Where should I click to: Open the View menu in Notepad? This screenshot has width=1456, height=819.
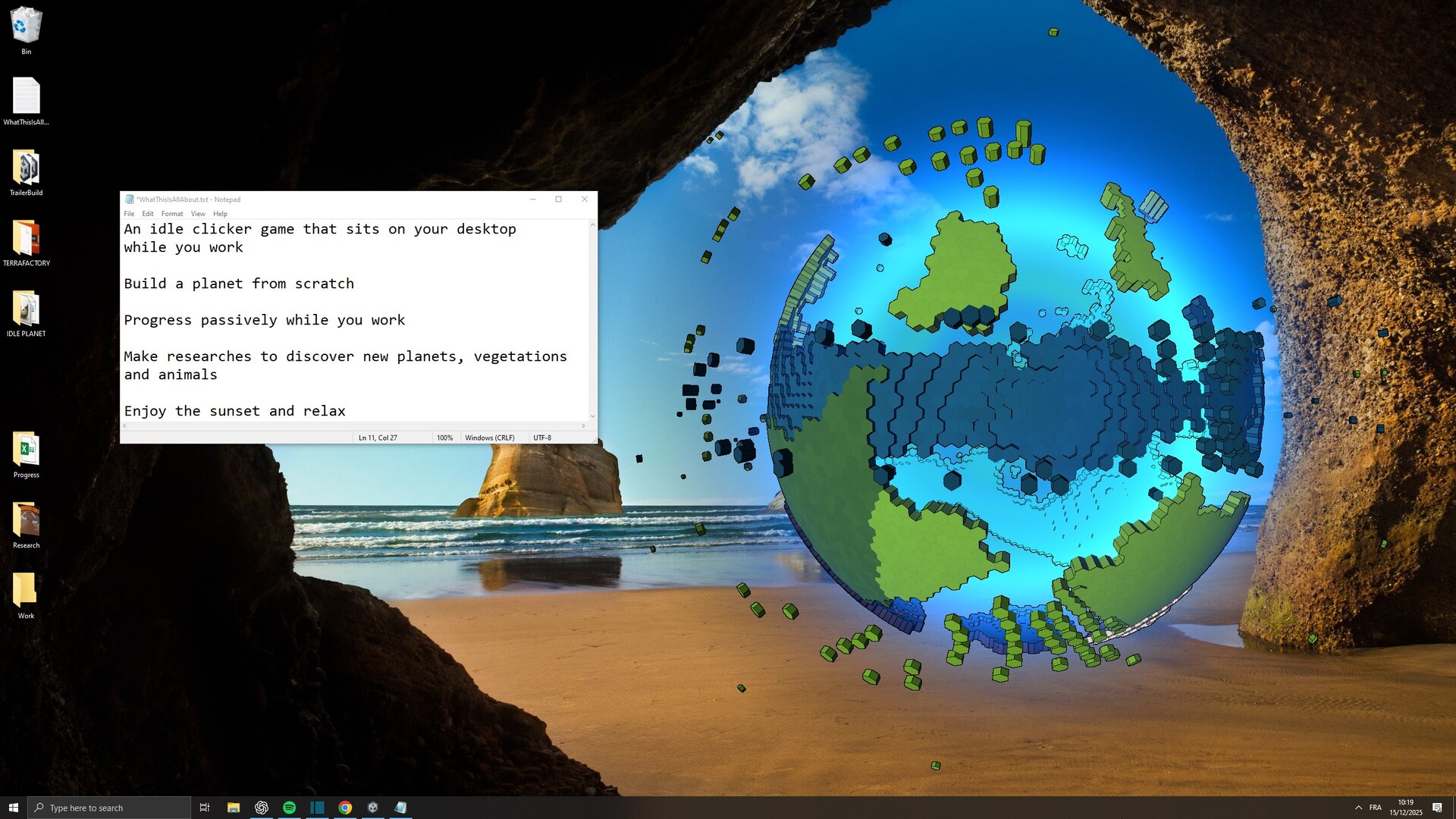198,214
